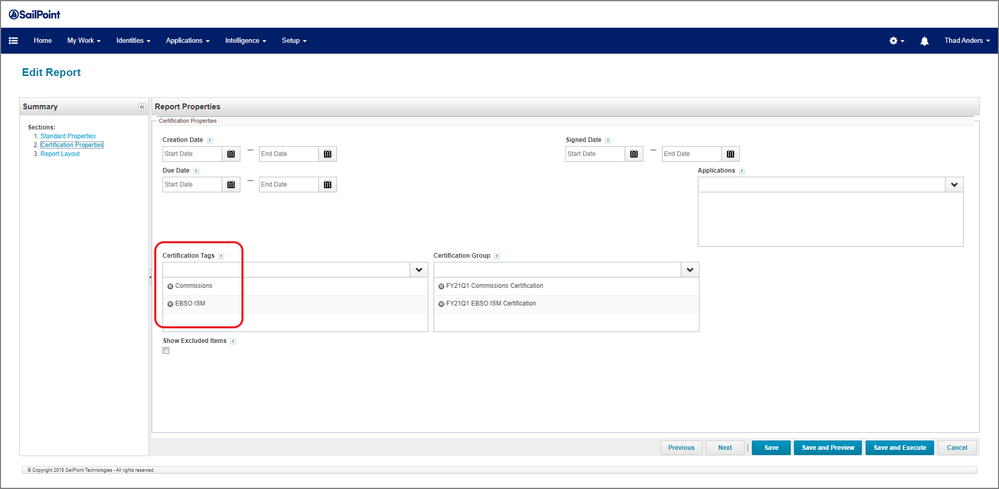Open the Signed Date end calendar picker

(730, 154)
